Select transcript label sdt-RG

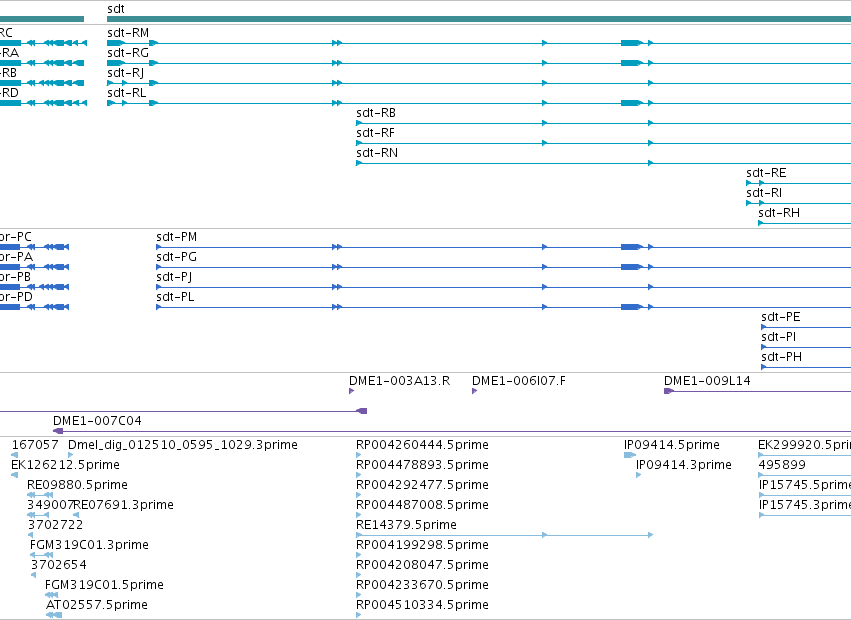pyautogui.click(x=128, y=53)
